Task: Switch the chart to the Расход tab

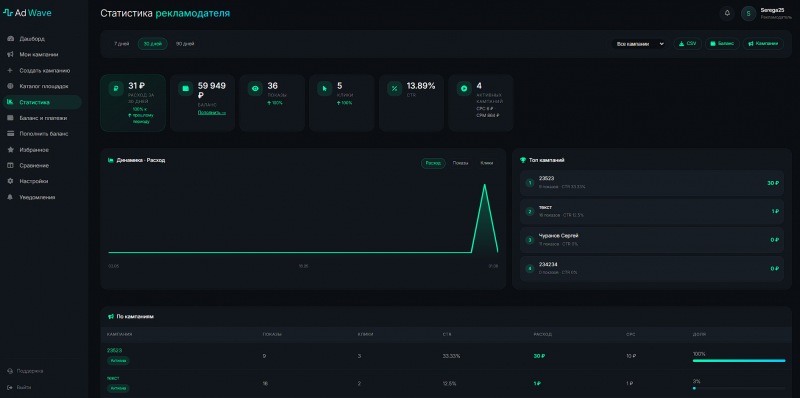Action: (x=433, y=163)
